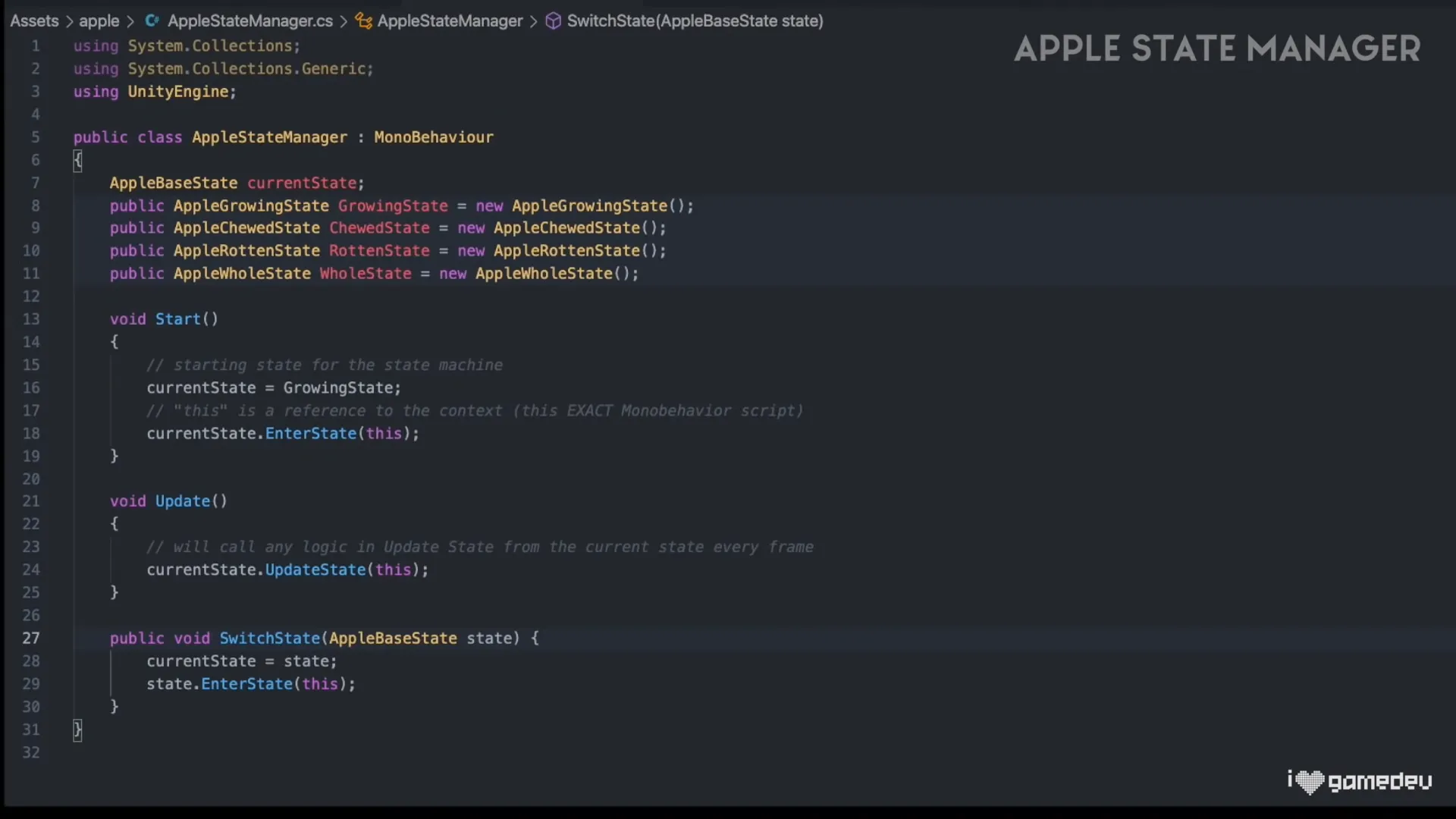1456x819 pixels.
Task: Expand the chevron after Assets breadcrumb
Action: [68, 21]
